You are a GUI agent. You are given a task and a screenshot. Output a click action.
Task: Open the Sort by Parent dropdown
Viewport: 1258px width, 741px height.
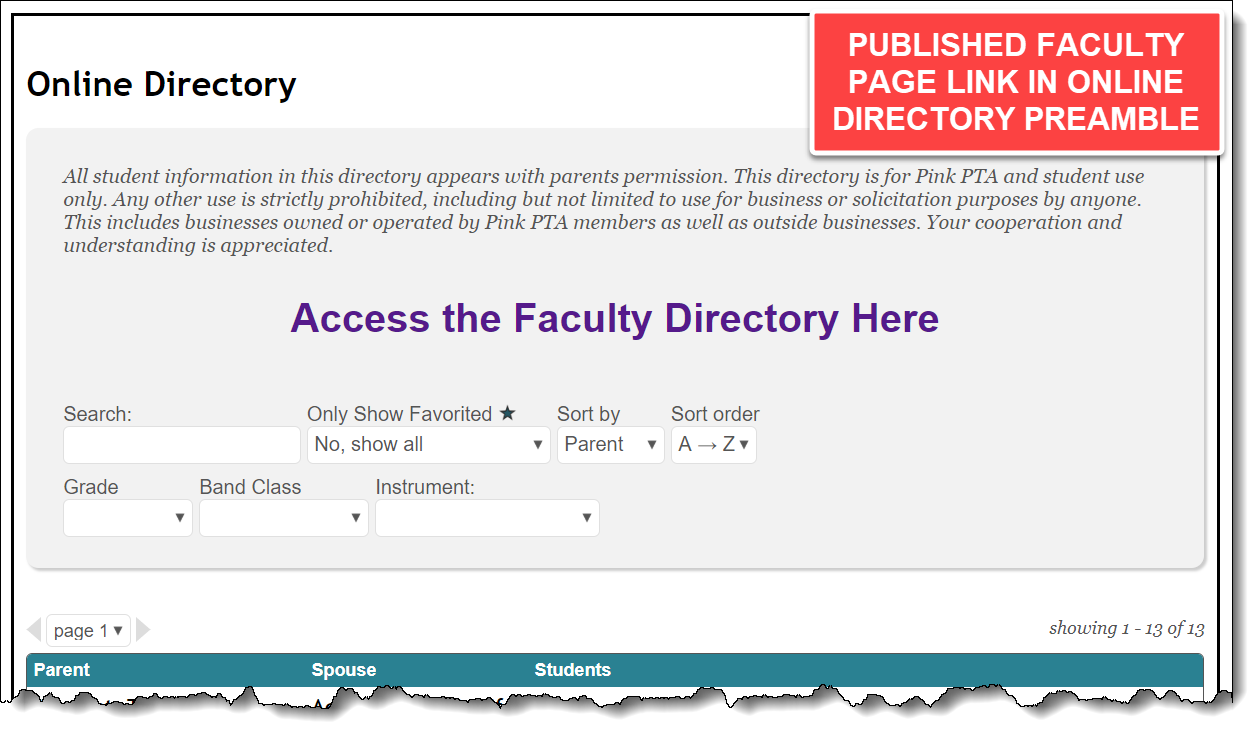tap(611, 445)
